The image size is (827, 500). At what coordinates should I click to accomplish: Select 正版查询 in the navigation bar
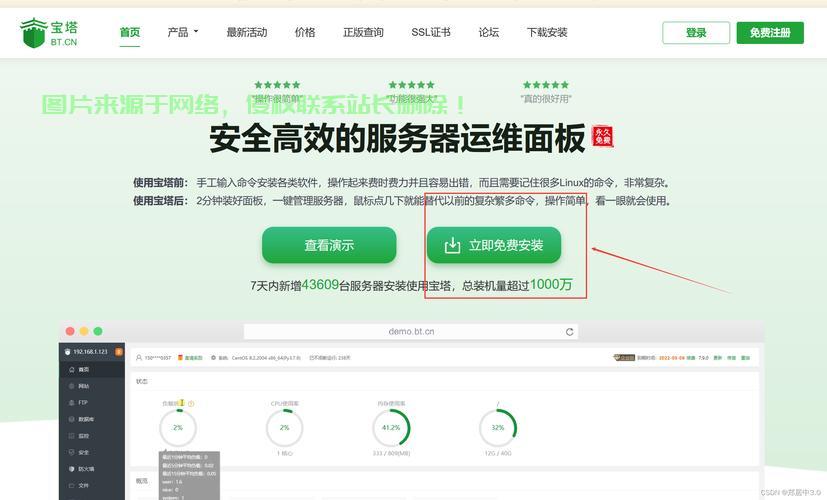363,33
